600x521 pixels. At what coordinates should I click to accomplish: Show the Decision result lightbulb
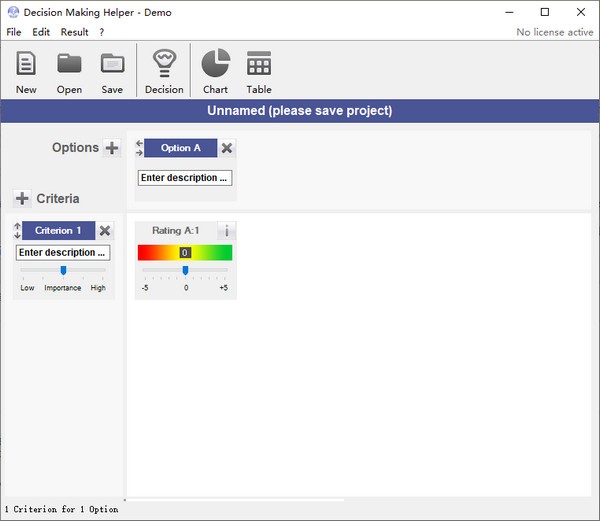pyautogui.click(x=164, y=72)
